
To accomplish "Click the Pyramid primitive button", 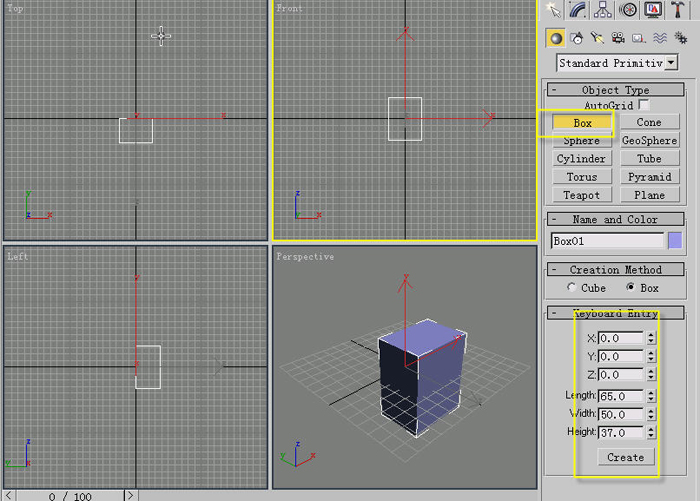I will (650, 177).
